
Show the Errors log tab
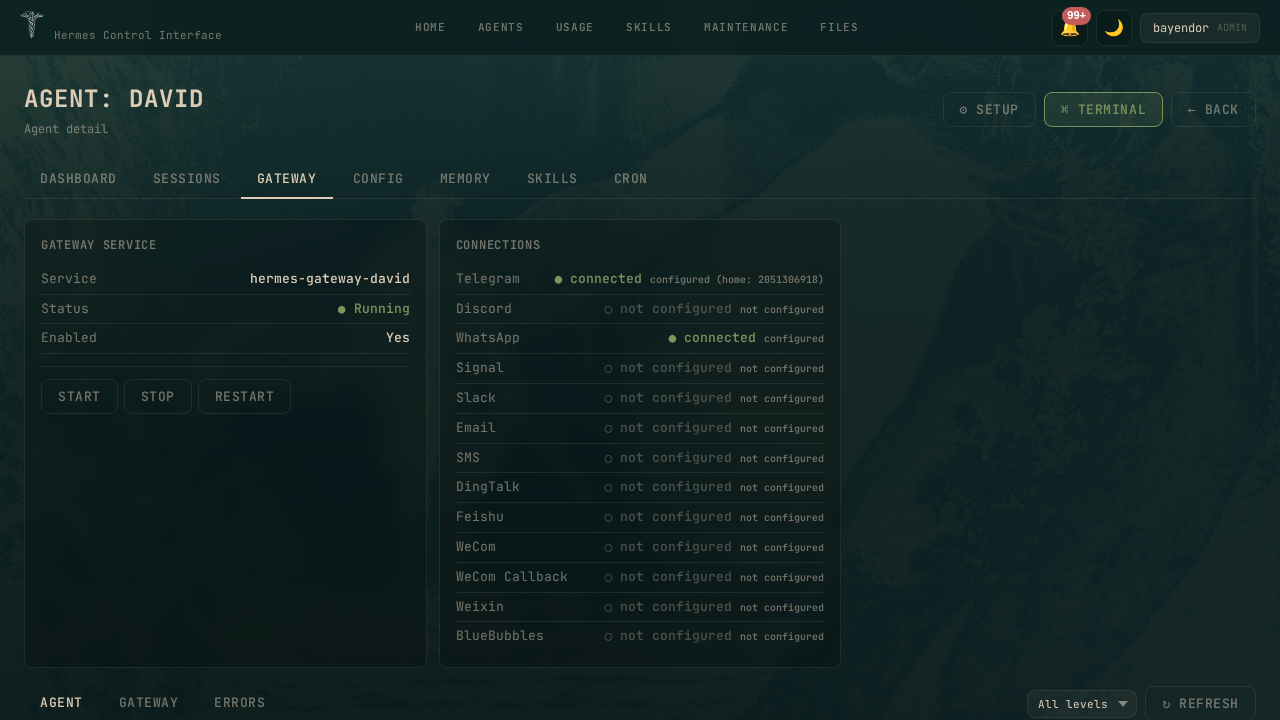point(239,703)
